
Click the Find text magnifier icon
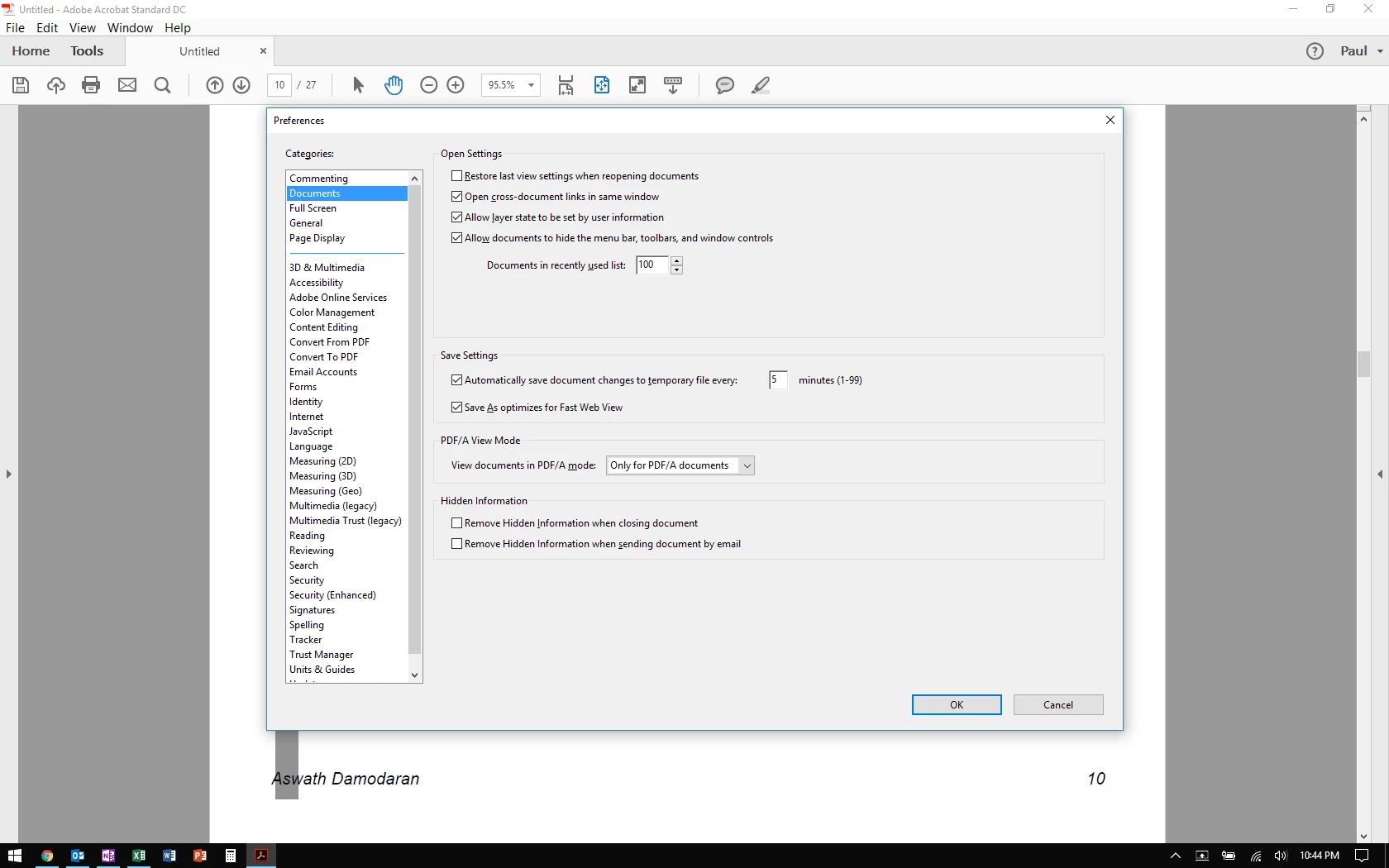click(163, 85)
